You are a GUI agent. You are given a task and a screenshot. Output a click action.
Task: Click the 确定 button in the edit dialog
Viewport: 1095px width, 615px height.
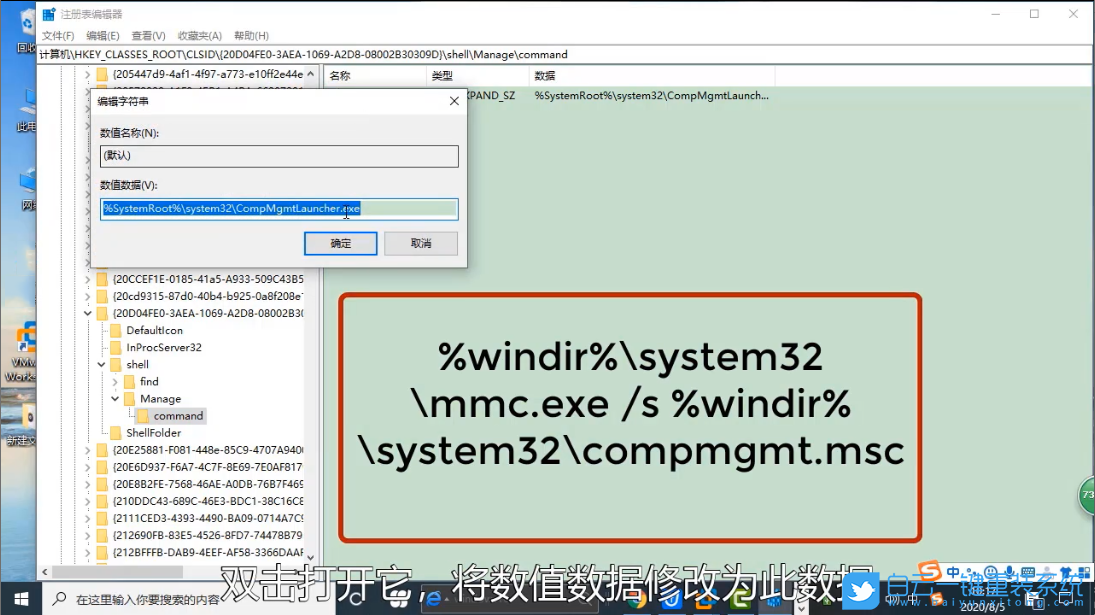[x=340, y=243]
